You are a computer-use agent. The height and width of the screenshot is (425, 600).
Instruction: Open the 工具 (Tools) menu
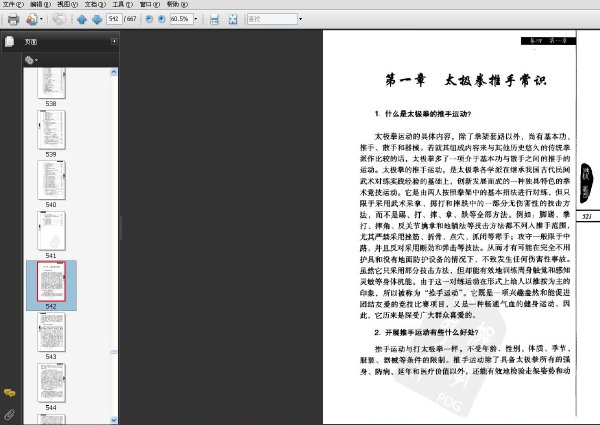point(122,4)
